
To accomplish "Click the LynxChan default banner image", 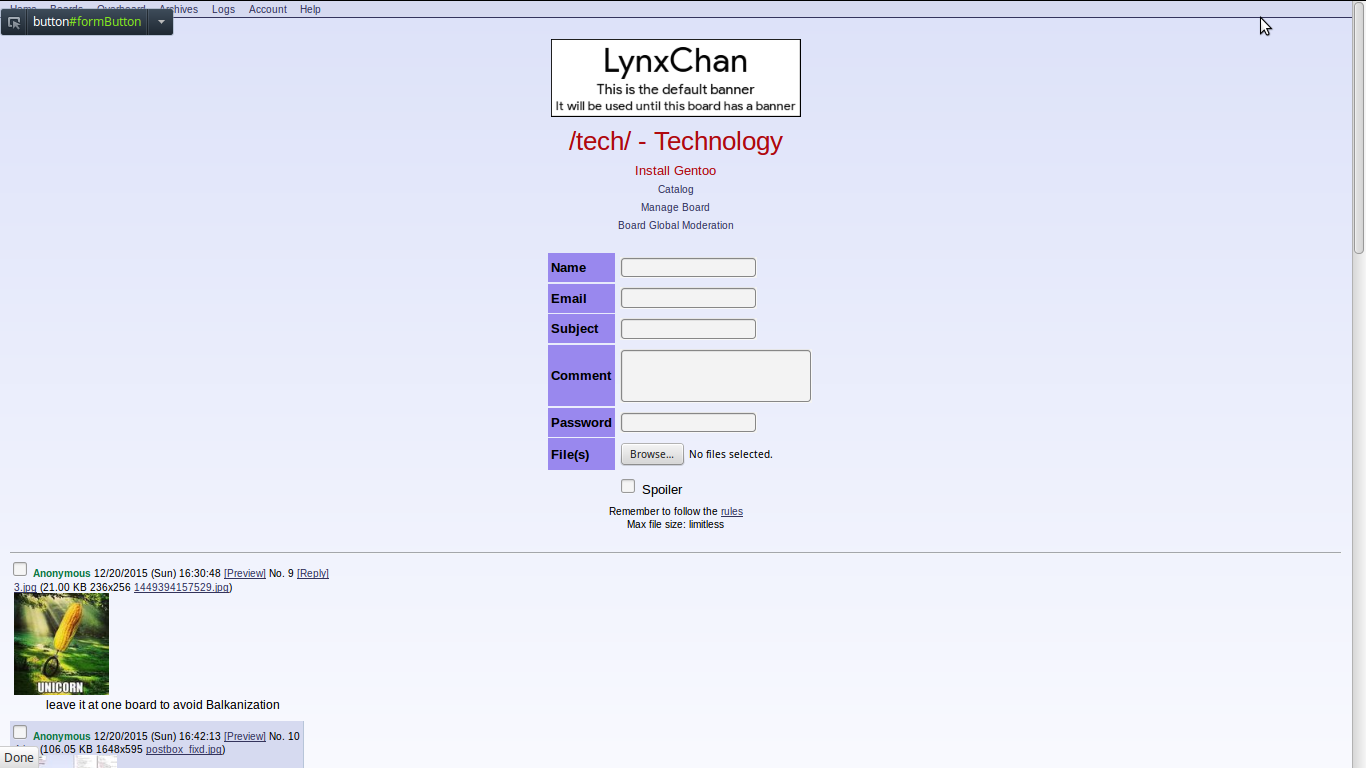I will tap(676, 78).
